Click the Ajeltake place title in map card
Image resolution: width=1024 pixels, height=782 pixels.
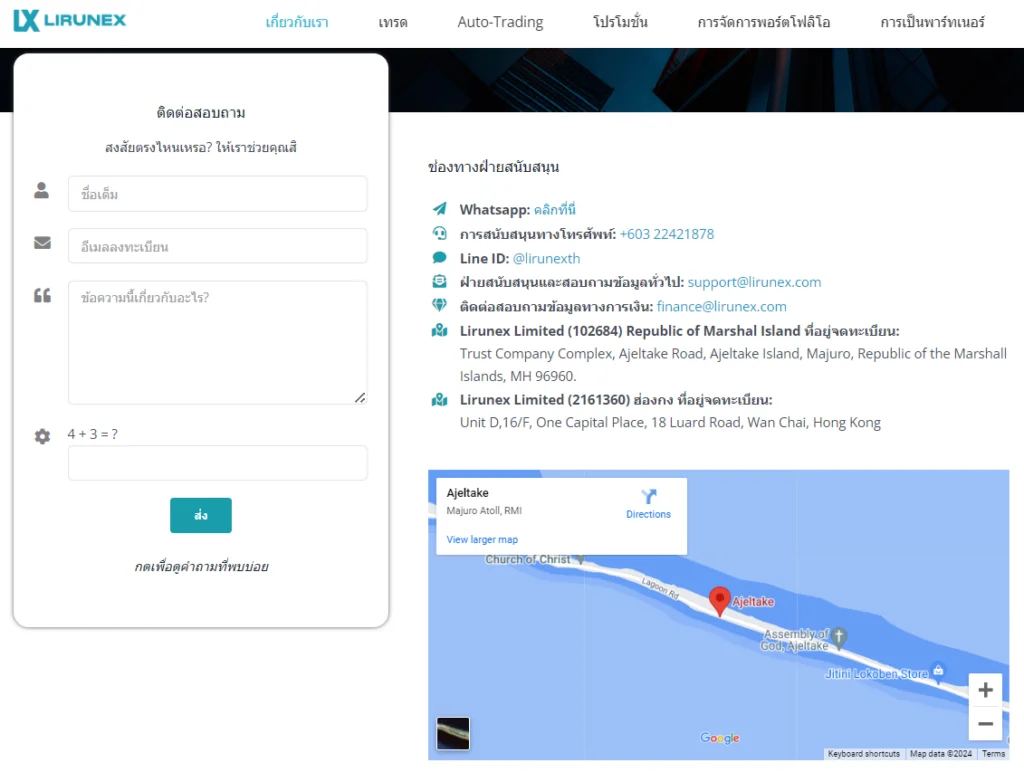pos(468,493)
